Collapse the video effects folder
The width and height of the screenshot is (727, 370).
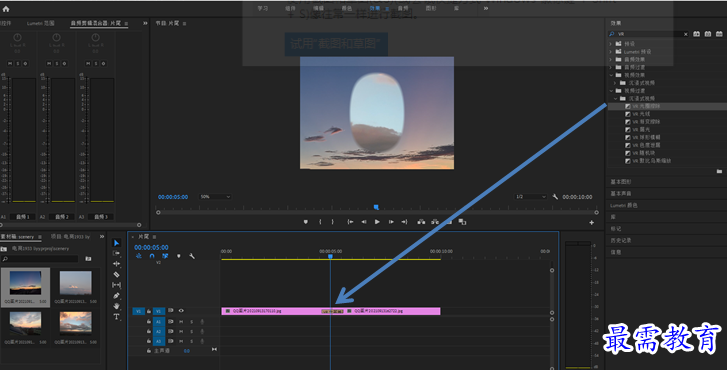(x=611, y=75)
